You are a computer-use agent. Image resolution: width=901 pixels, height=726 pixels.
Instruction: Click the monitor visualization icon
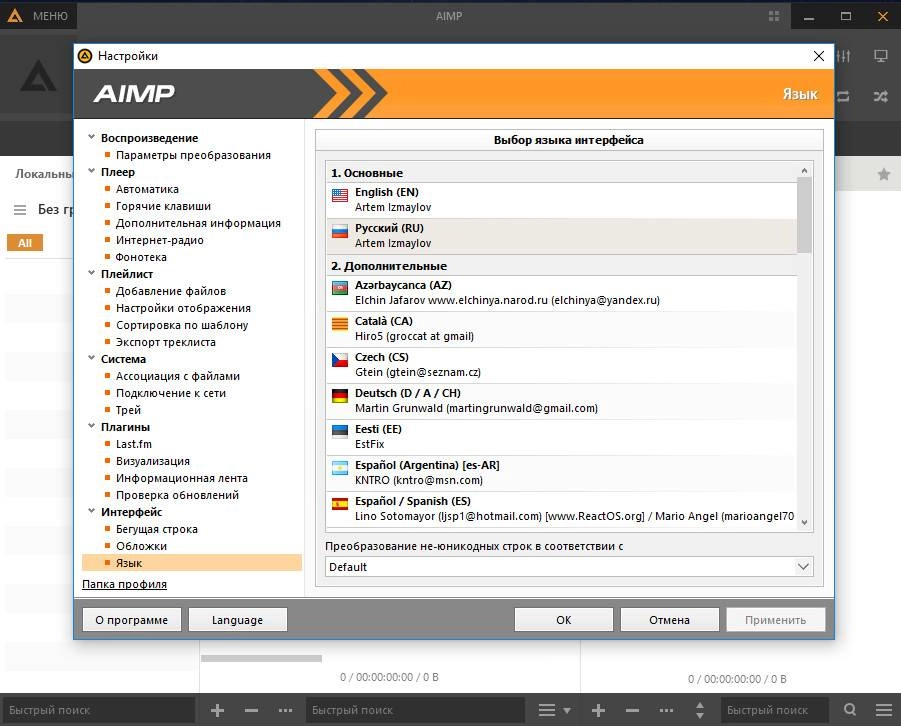click(x=880, y=56)
